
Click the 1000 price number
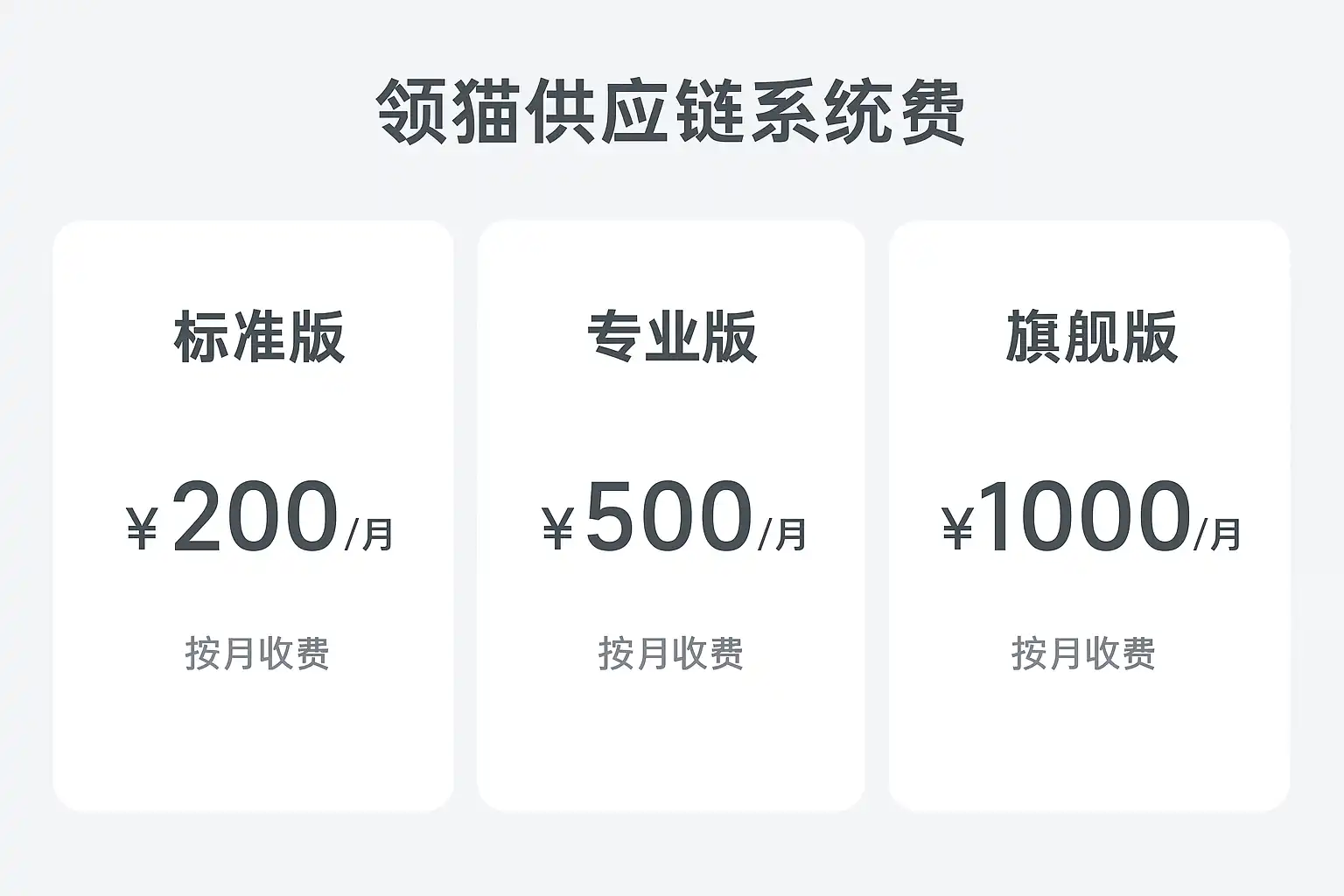pos(1085,518)
